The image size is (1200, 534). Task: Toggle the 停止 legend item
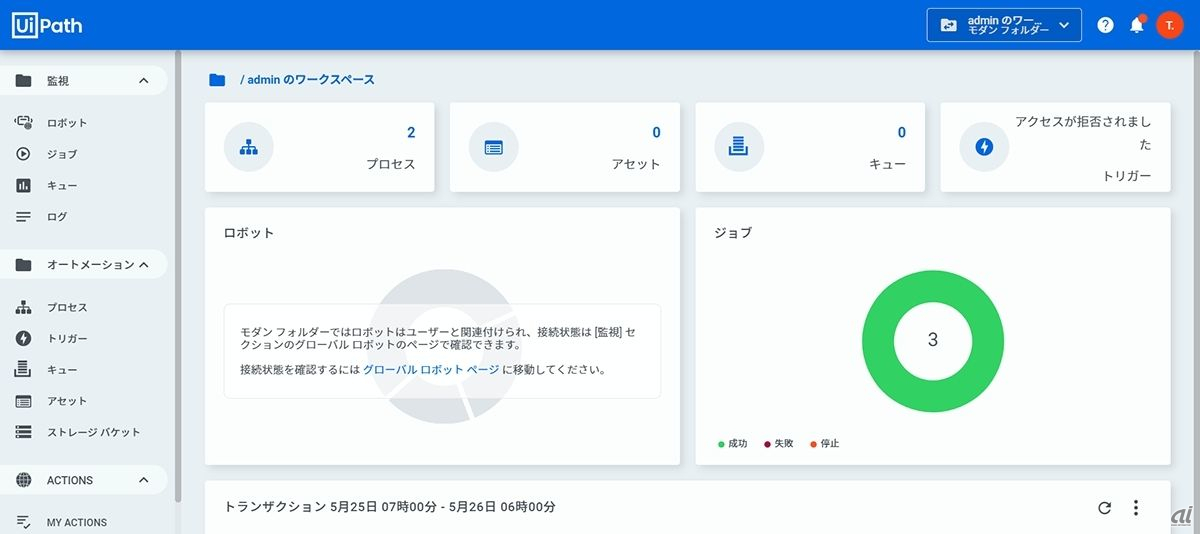click(x=825, y=443)
